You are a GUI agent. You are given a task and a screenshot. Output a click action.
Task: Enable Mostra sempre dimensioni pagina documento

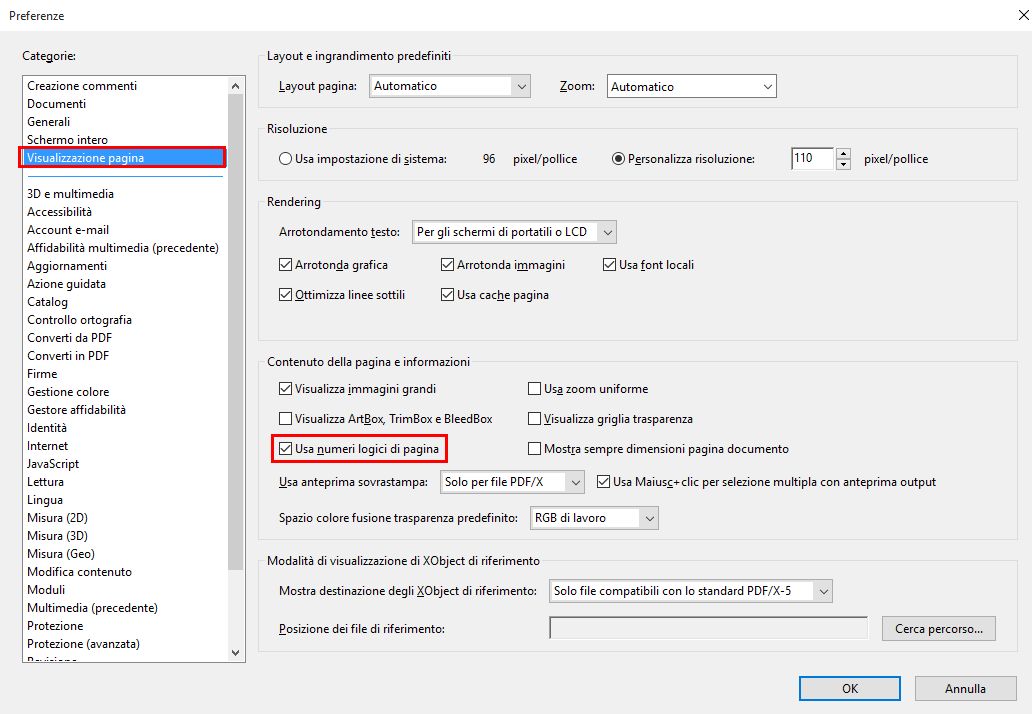click(534, 449)
